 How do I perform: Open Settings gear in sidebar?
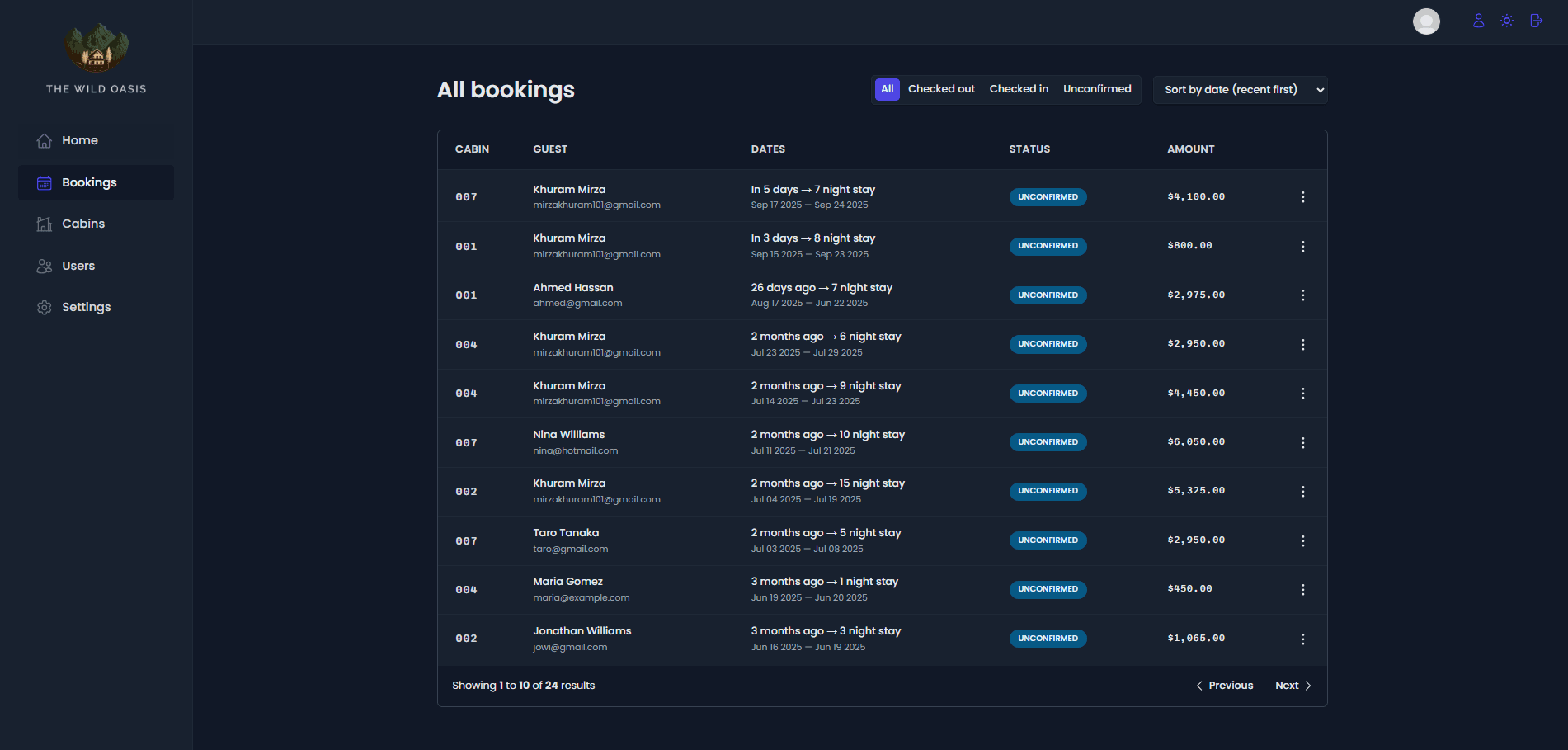[x=45, y=307]
